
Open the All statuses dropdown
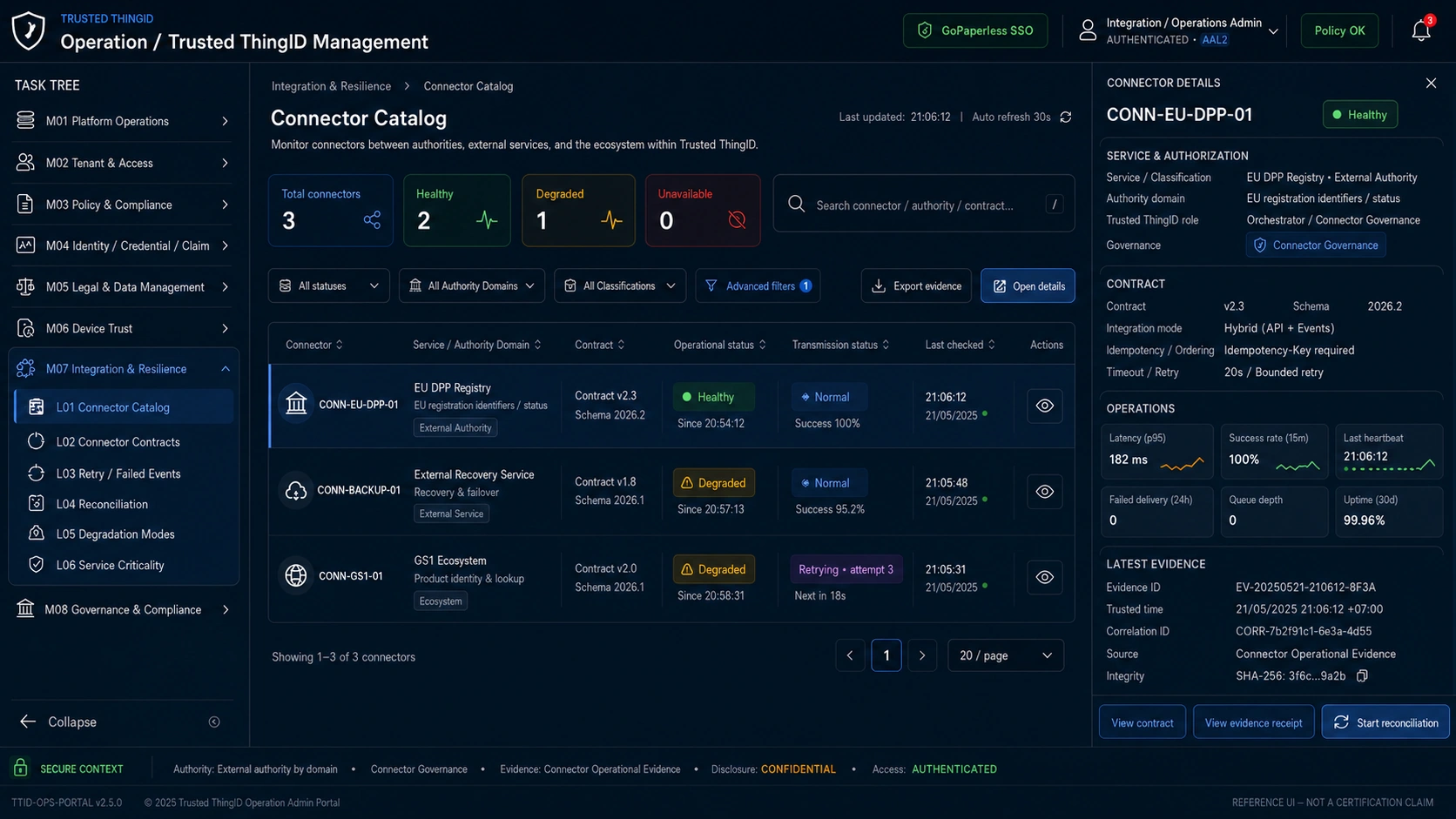329,285
